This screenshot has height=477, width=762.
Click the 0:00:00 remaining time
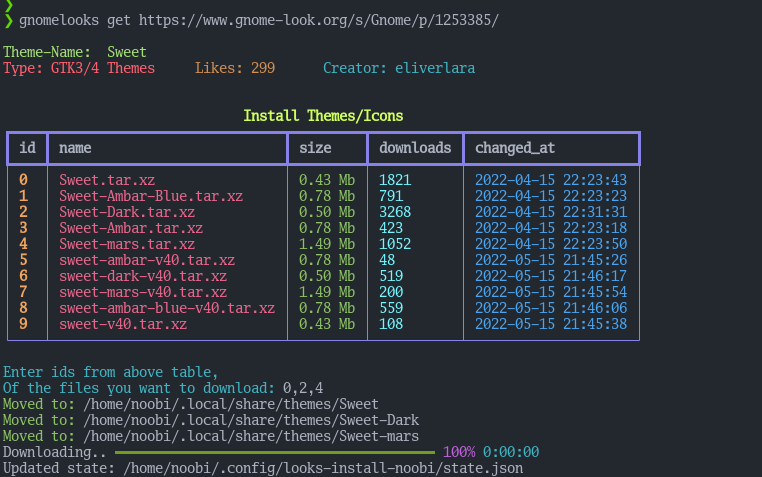pyautogui.click(x=511, y=452)
